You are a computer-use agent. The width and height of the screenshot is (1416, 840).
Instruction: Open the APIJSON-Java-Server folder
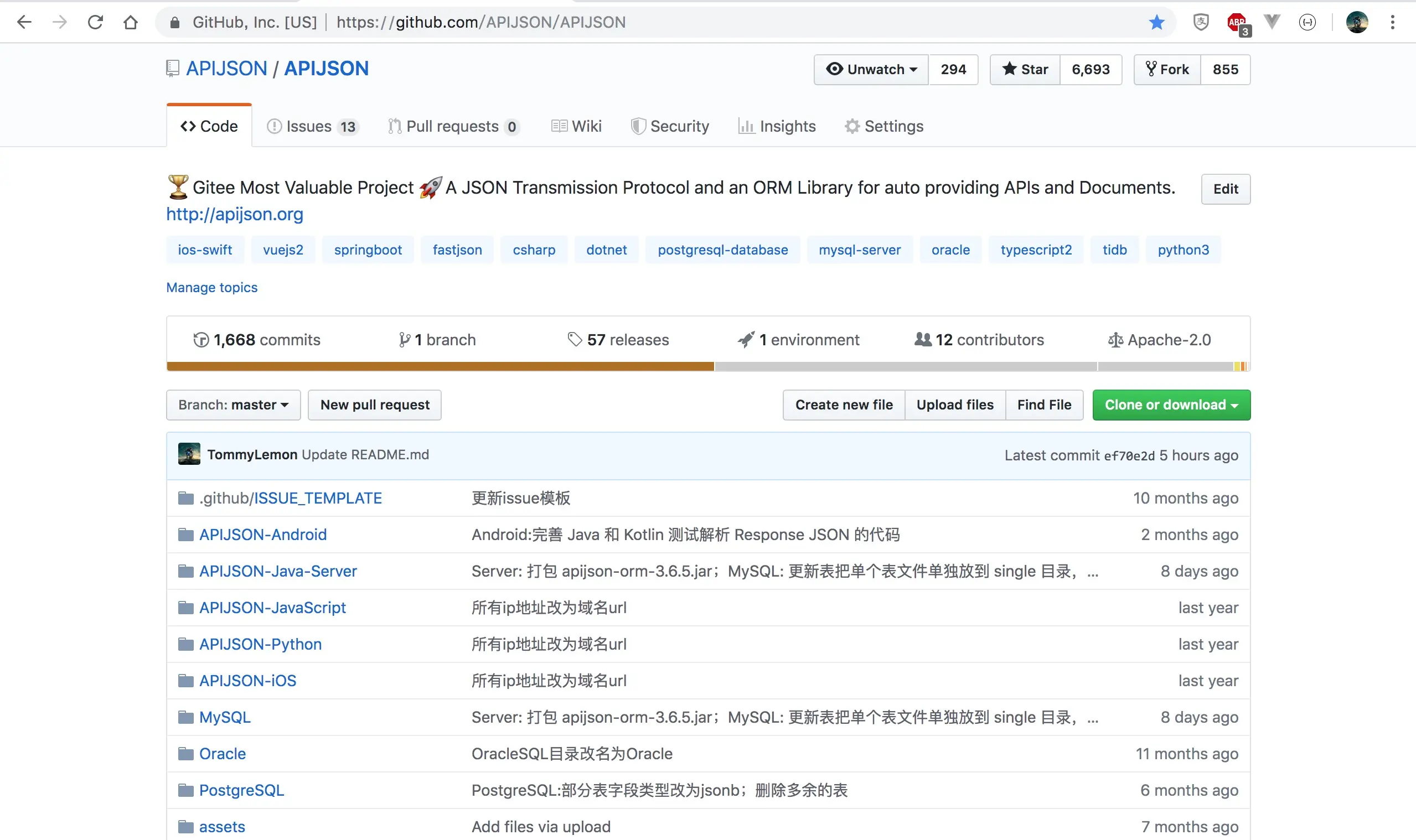click(x=277, y=571)
